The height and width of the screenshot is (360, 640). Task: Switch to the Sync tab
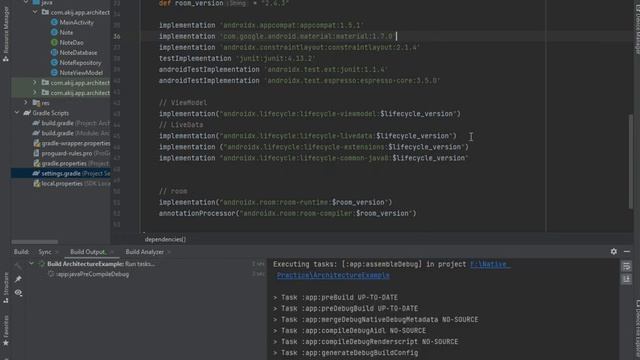click(45, 252)
